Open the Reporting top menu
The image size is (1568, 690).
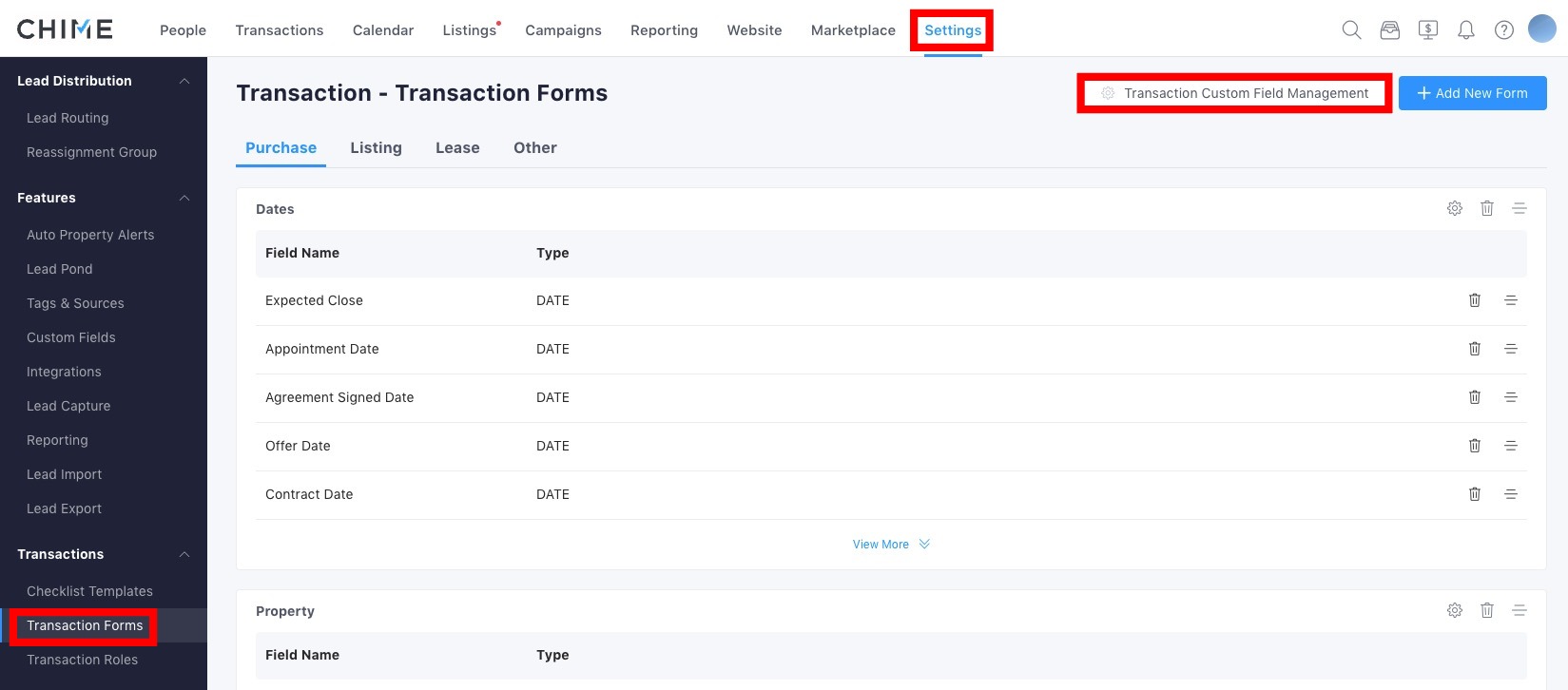[664, 30]
